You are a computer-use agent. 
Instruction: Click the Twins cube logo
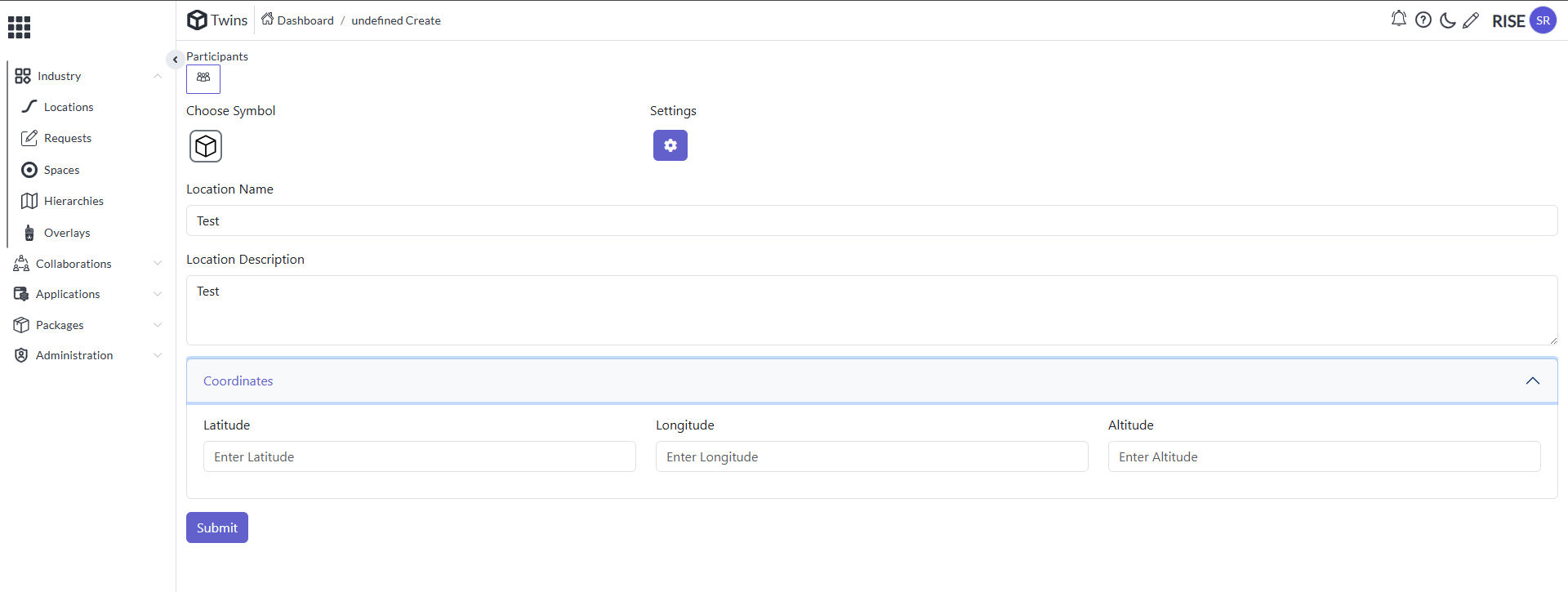click(197, 20)
